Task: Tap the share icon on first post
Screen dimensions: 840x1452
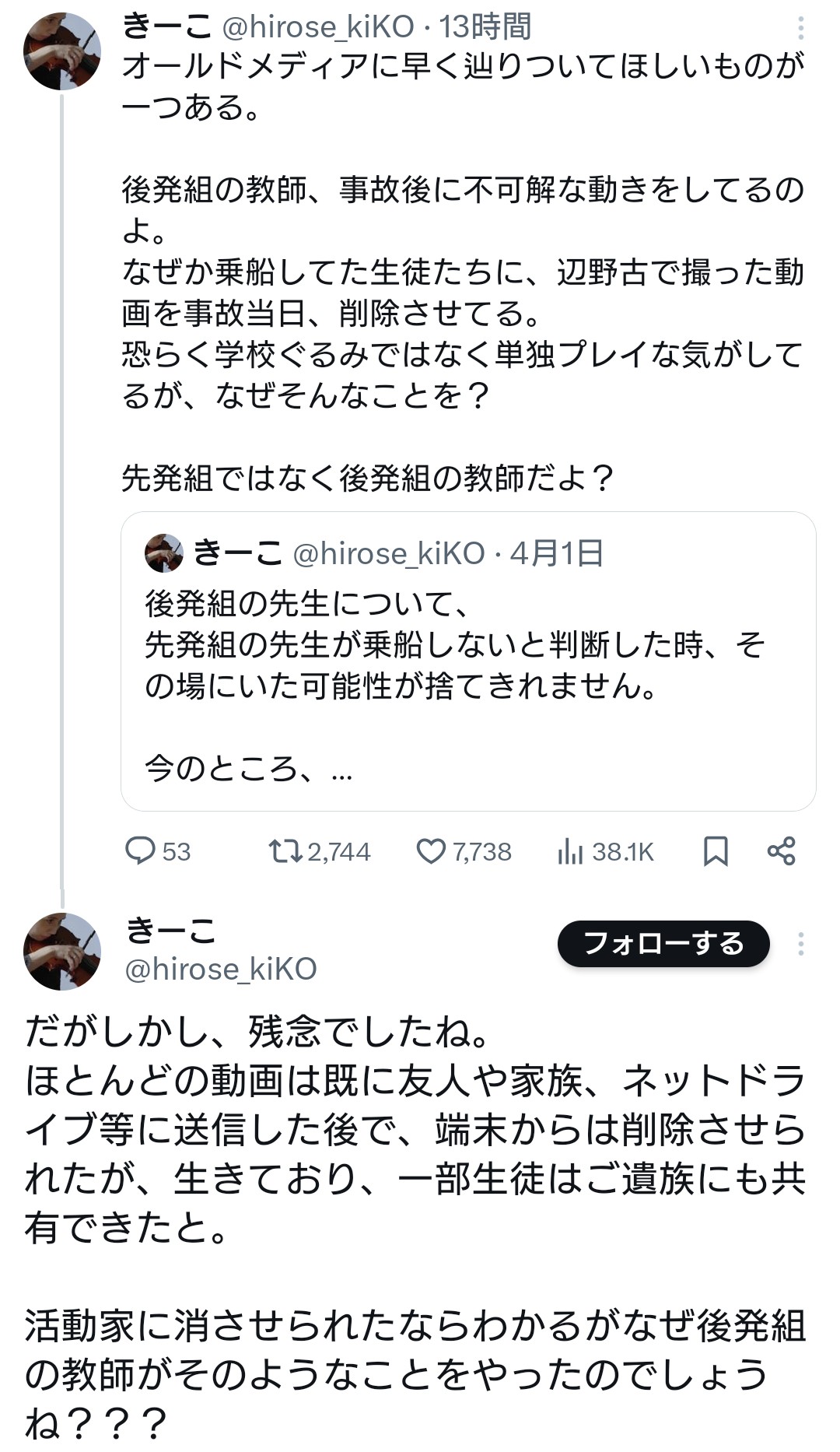Action: 781,851
